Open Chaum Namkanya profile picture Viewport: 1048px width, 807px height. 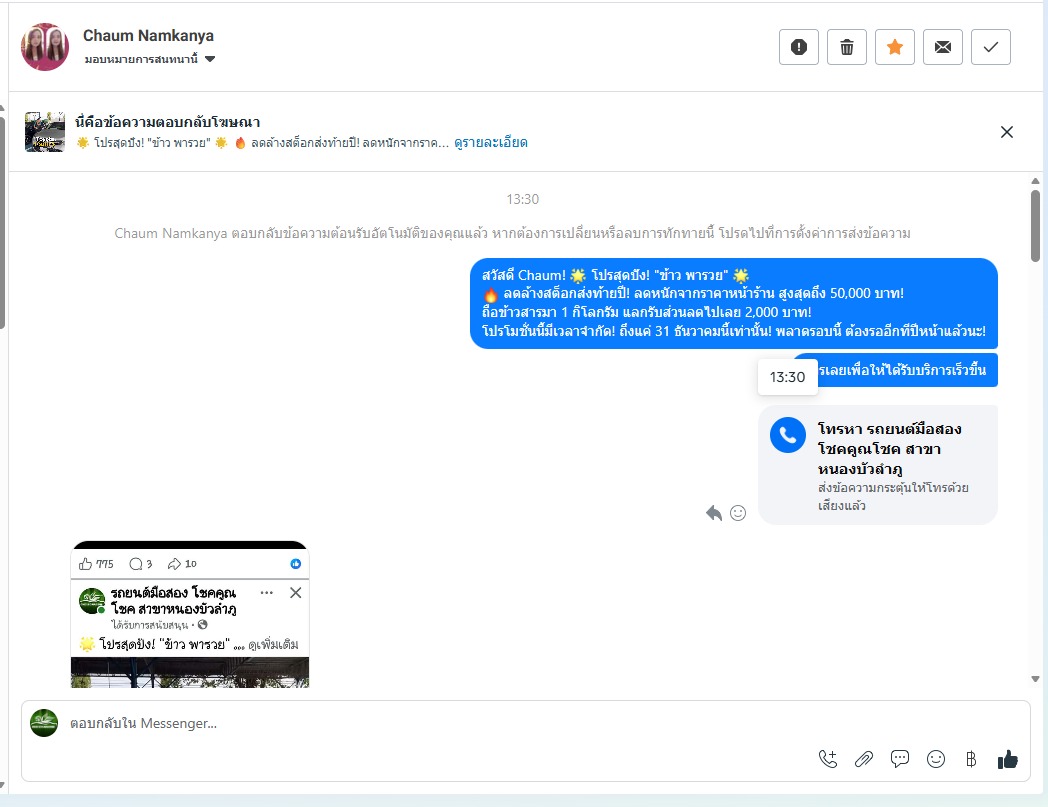pyautogui.click(x=45, y=47)
